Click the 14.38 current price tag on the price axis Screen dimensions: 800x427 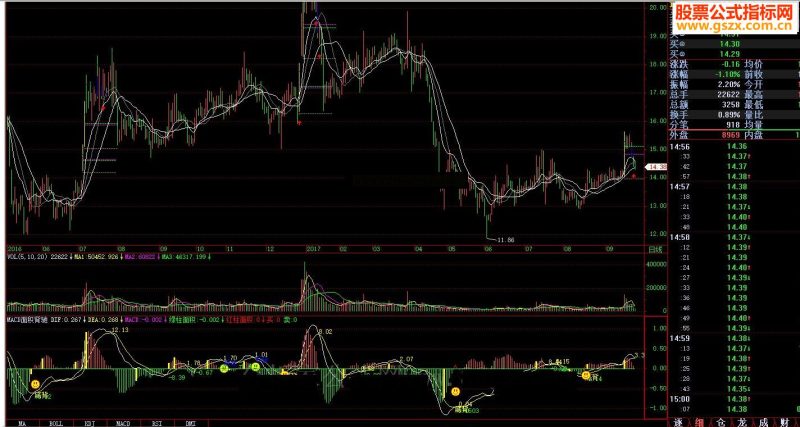657,167
